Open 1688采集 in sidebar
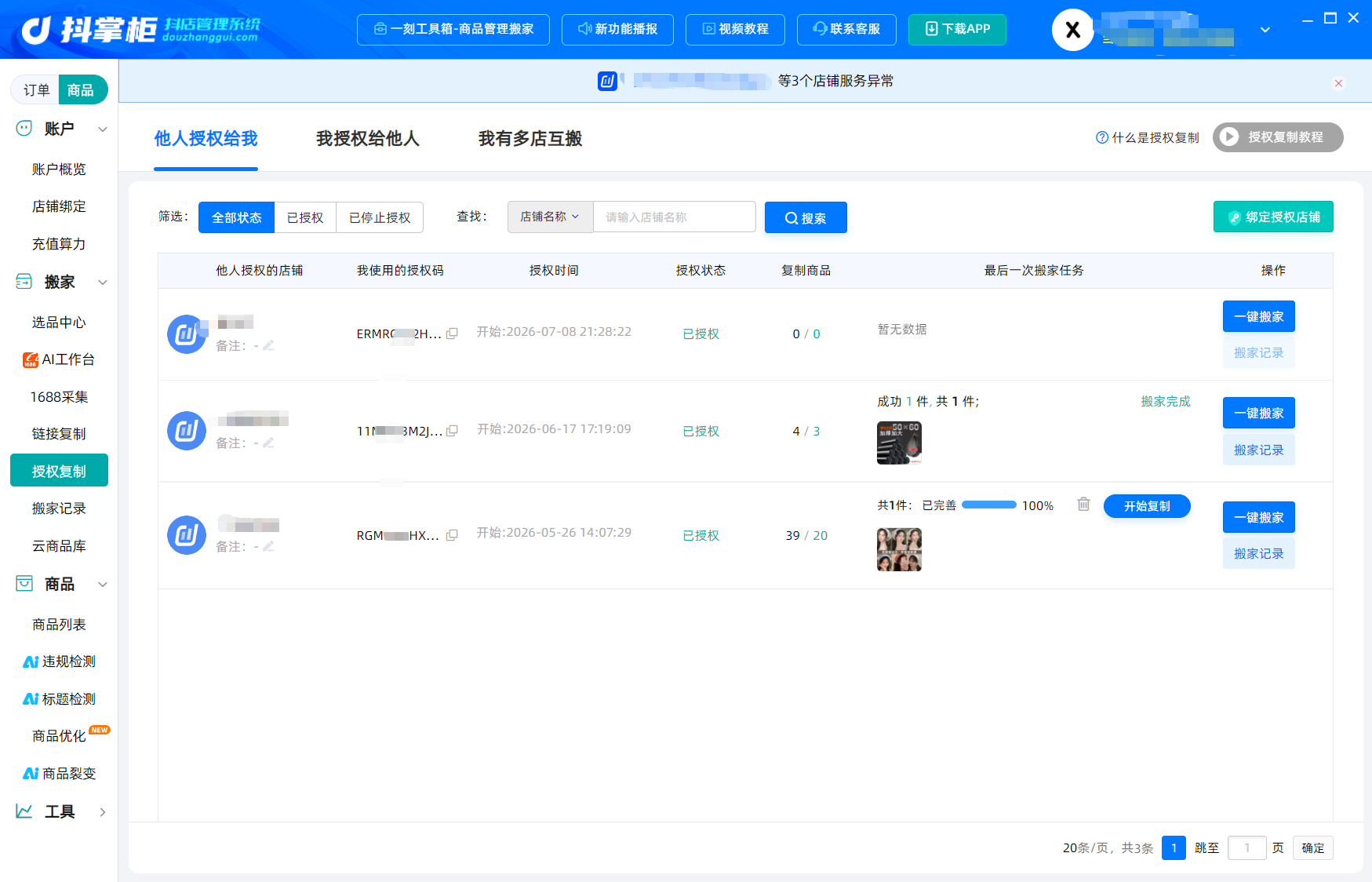The image size is (1372, 882). [x=59, y=397]
